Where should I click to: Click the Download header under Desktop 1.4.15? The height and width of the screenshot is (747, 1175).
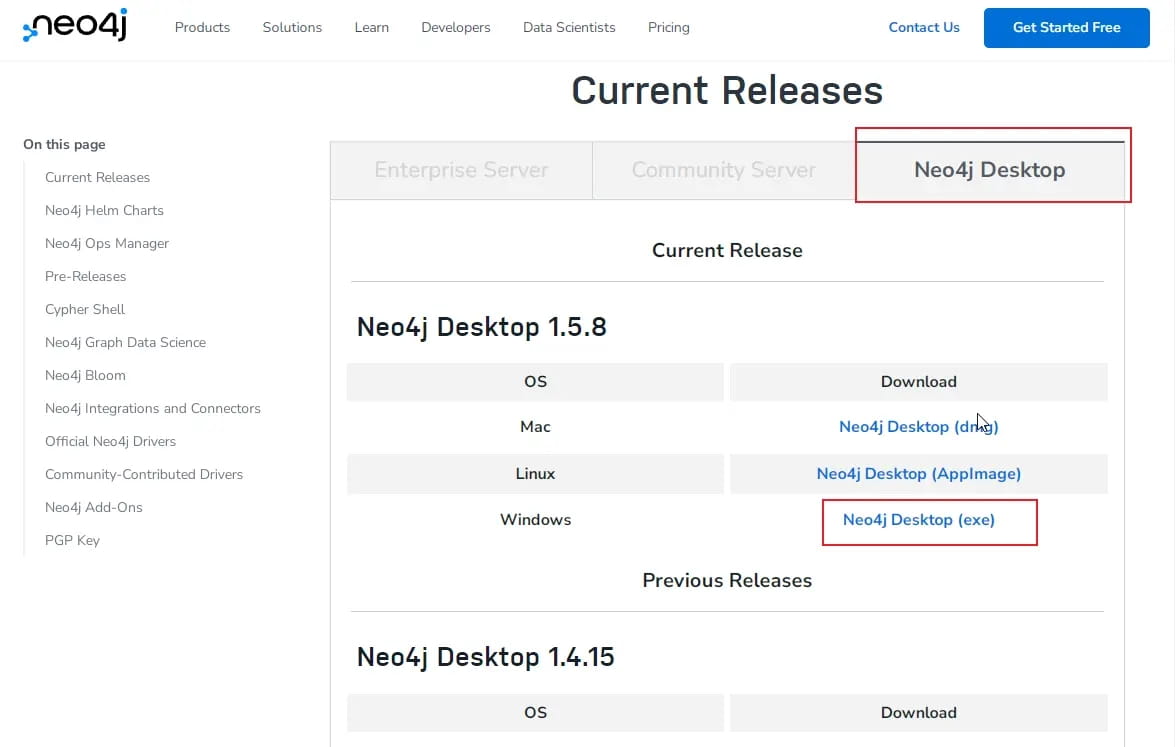pyautogui.click(x=919, y=713)
